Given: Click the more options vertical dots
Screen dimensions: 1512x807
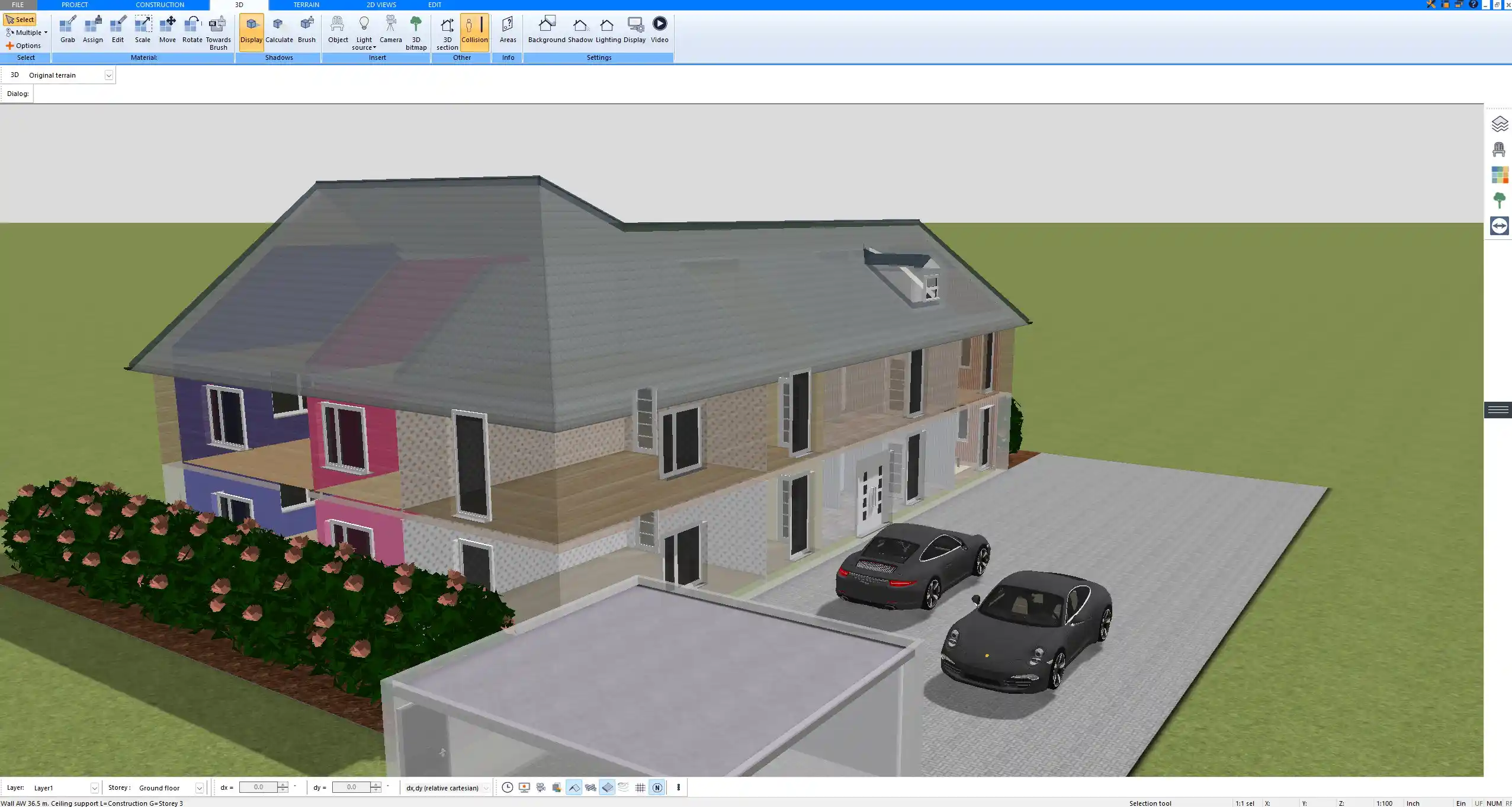Looking at the screenshot, I should (679, 787).
